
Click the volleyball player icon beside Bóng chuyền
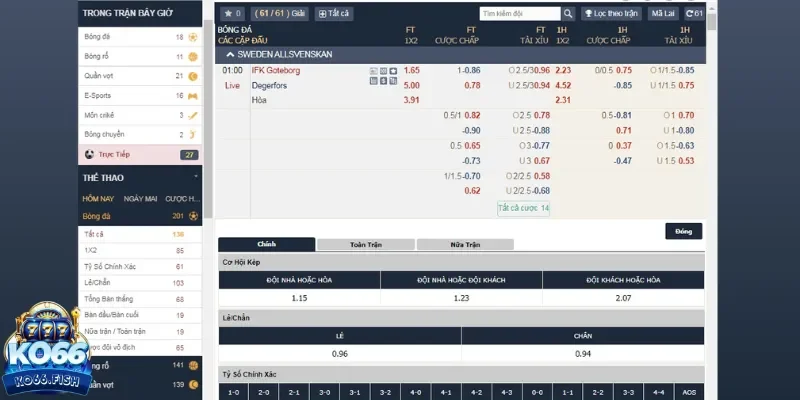193,134
